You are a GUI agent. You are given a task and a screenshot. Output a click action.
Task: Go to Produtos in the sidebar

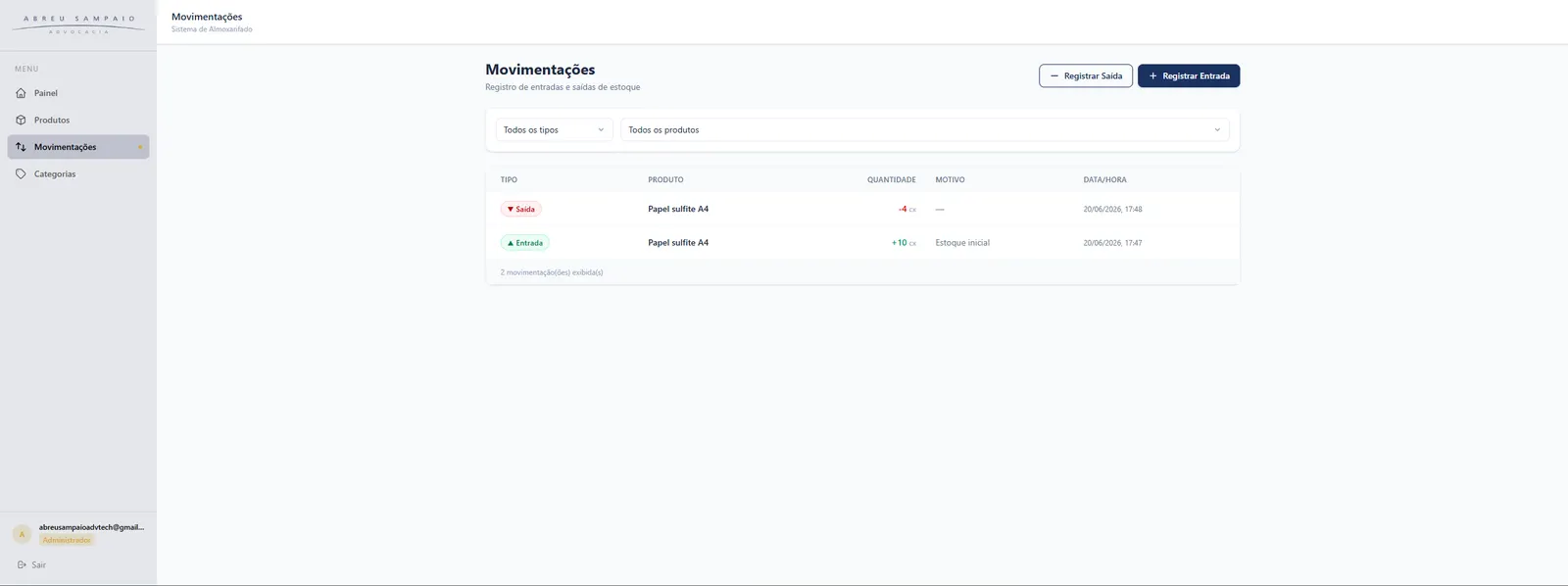(x=78, y=120)
